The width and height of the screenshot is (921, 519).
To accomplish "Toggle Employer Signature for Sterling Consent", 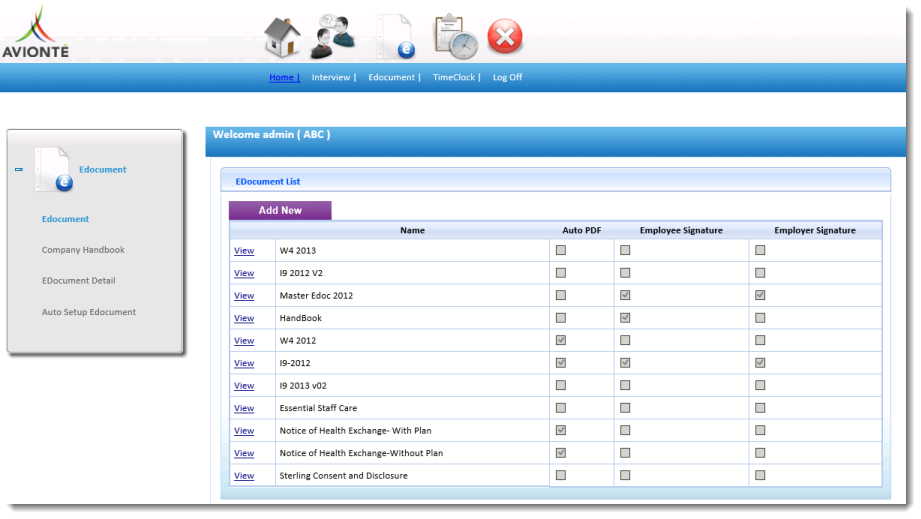I will point(760,475).
